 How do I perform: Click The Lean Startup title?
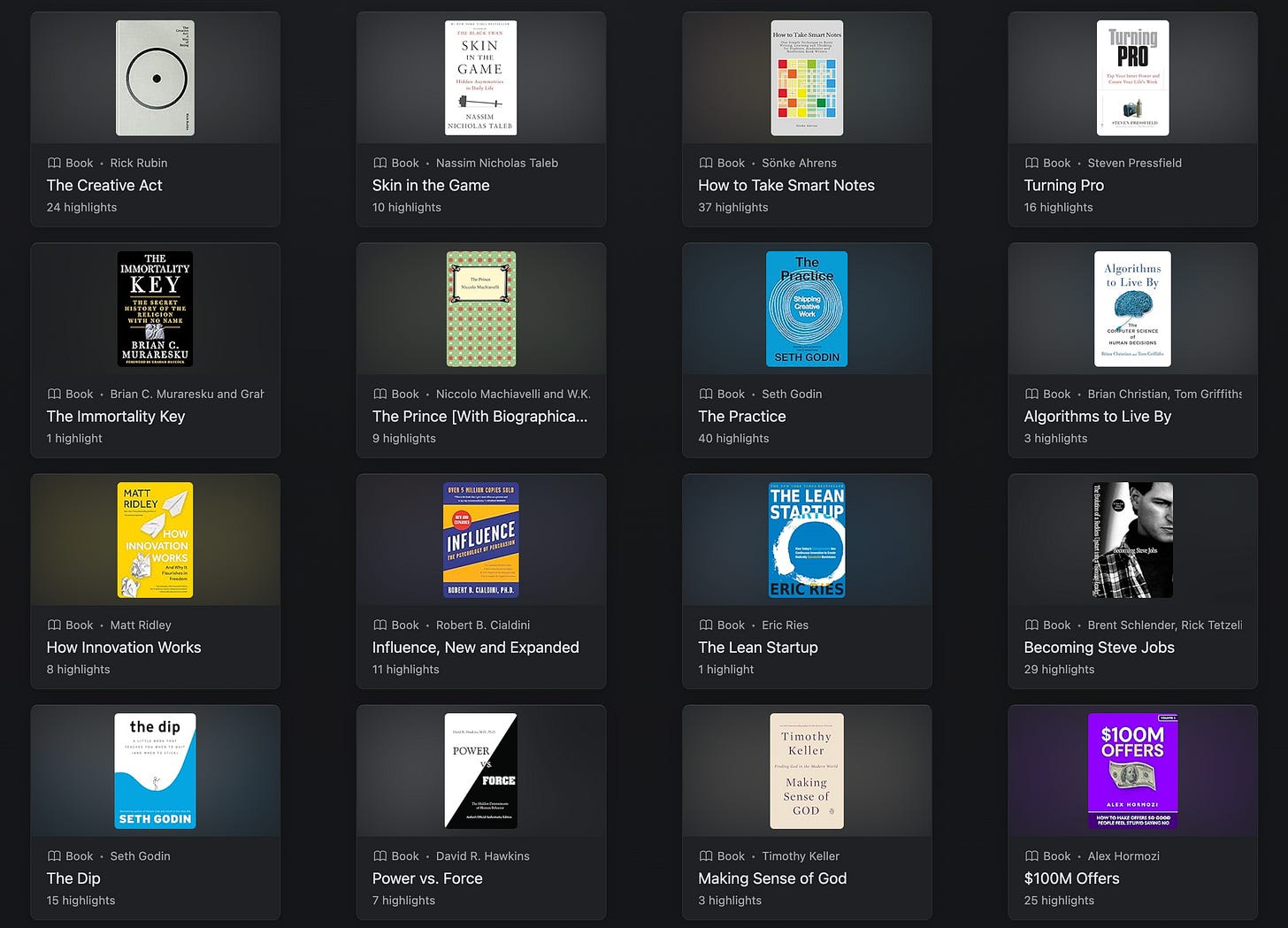pos(758,647)
